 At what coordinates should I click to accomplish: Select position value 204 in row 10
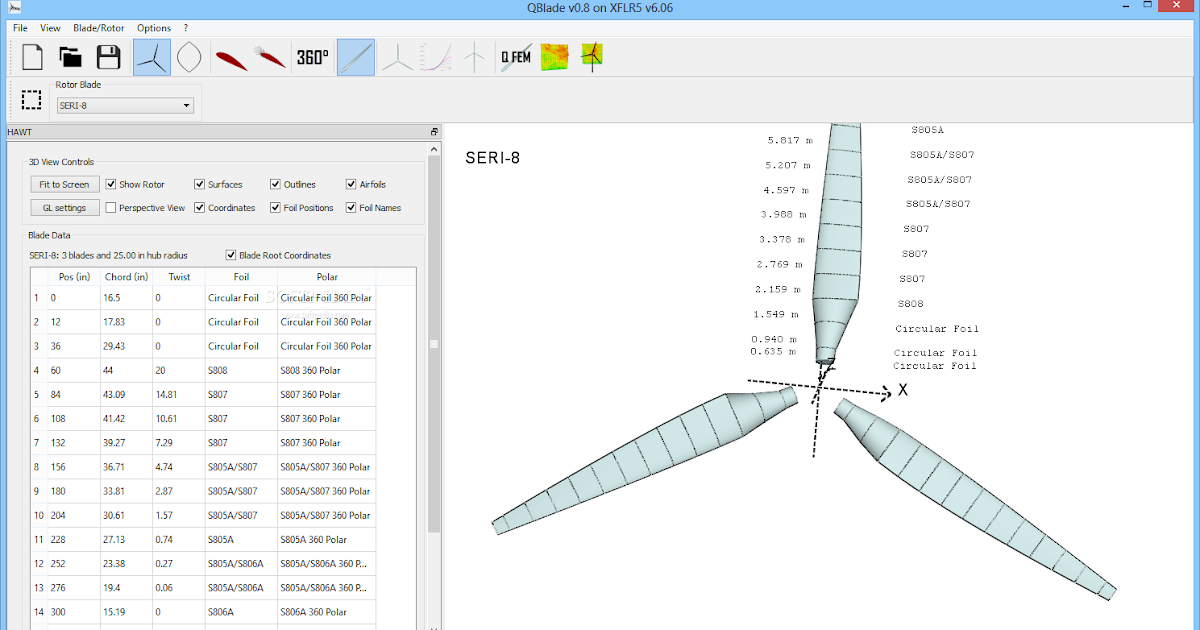point(73,515)
